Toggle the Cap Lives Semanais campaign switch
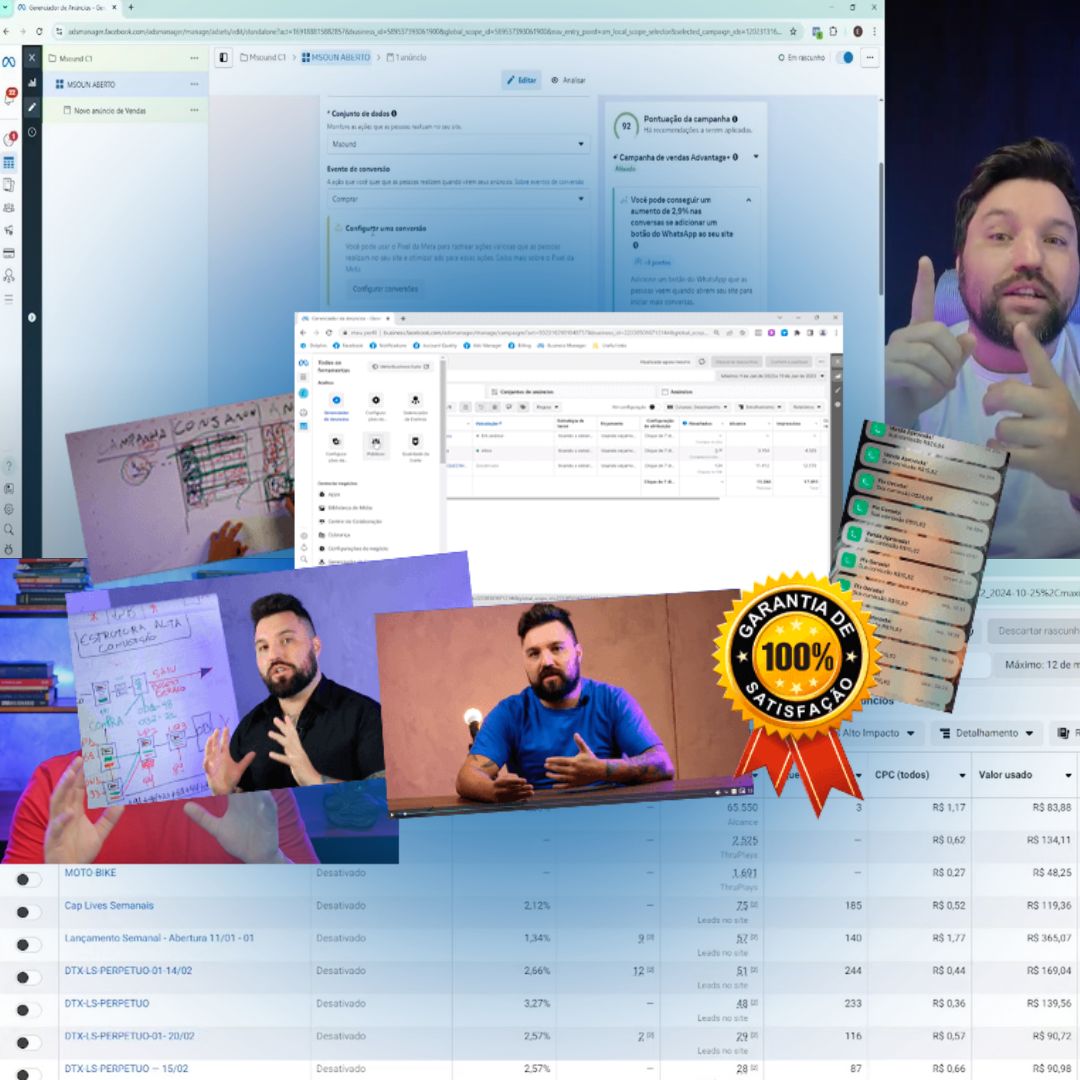 tap(29, 911)
